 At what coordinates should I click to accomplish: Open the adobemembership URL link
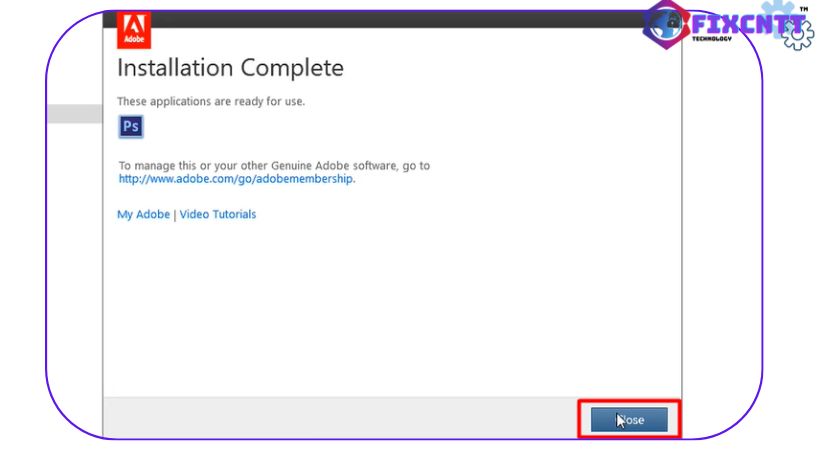tap(237, 179)
